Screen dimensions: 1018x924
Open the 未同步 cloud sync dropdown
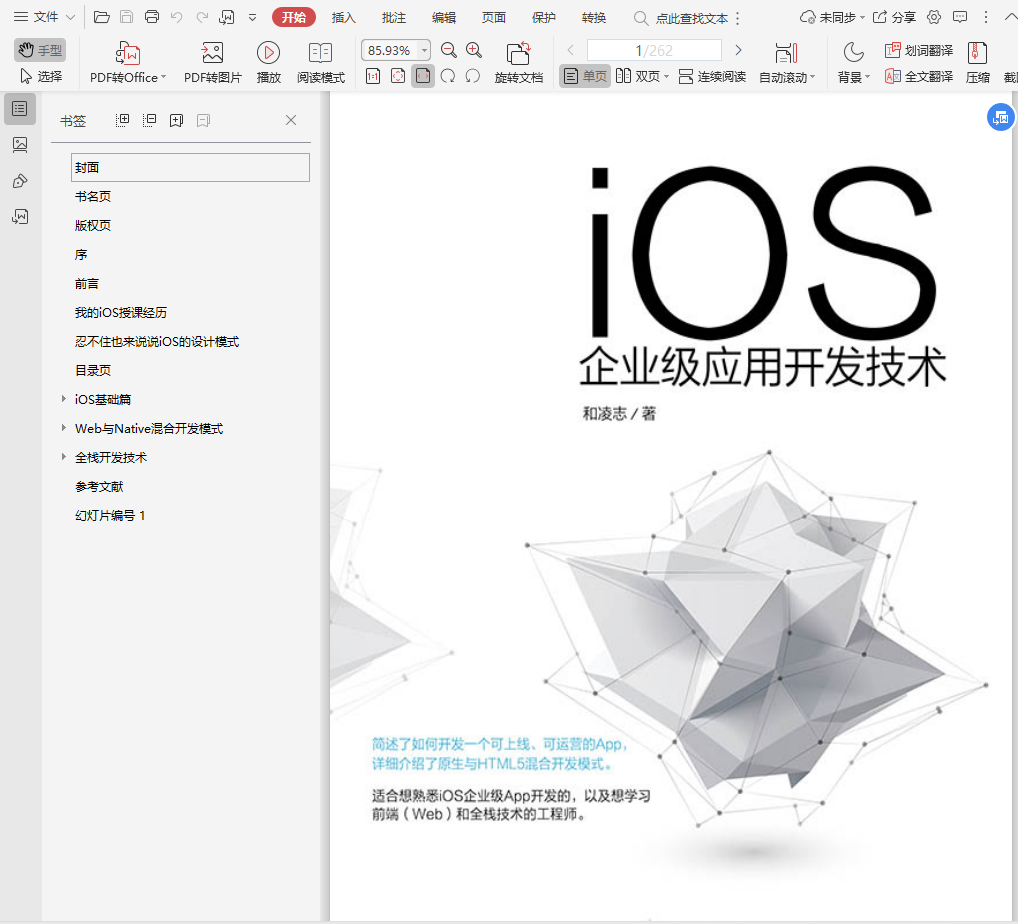tap(832, 18)
